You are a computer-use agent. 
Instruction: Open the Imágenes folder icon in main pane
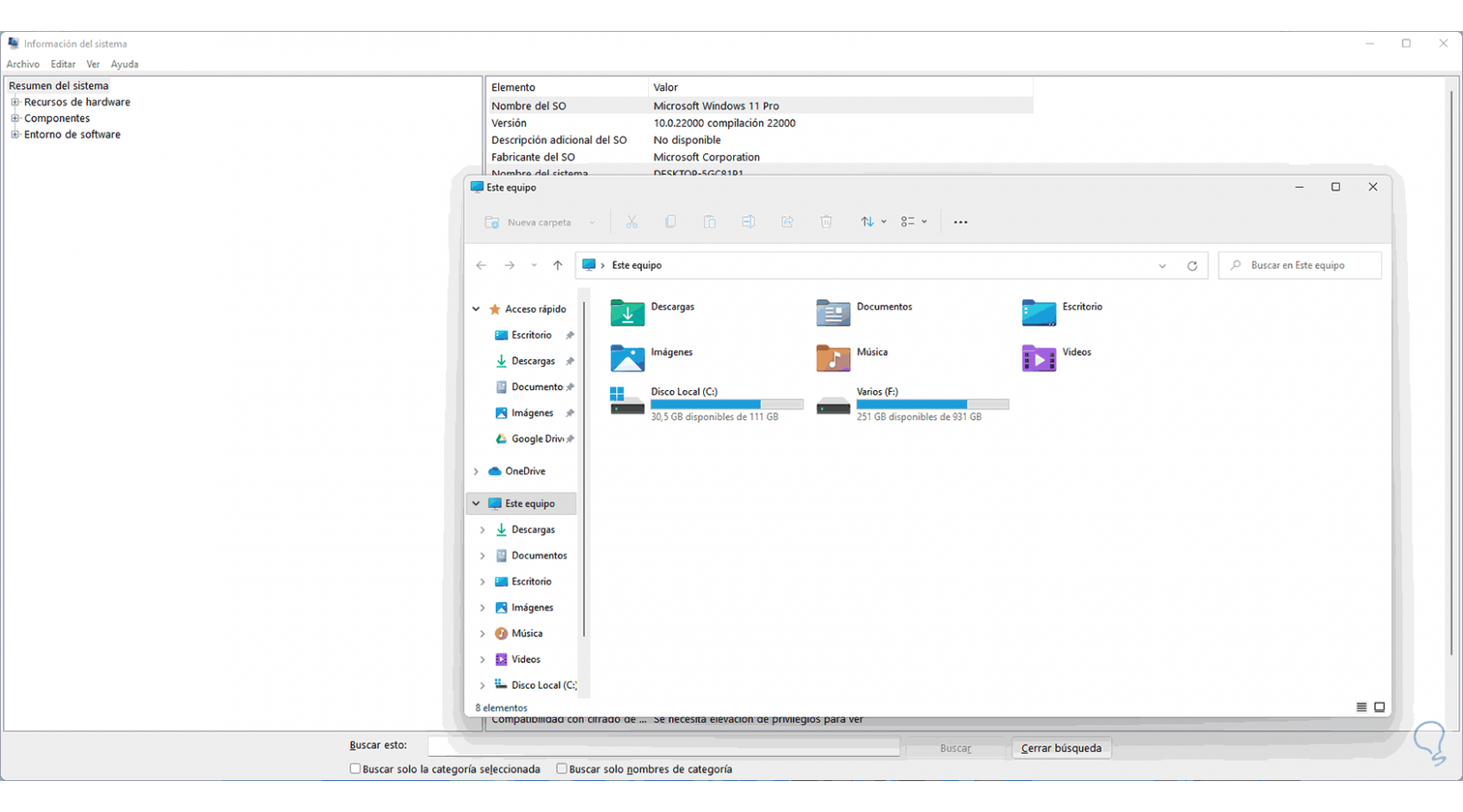[x=627, y=357]
